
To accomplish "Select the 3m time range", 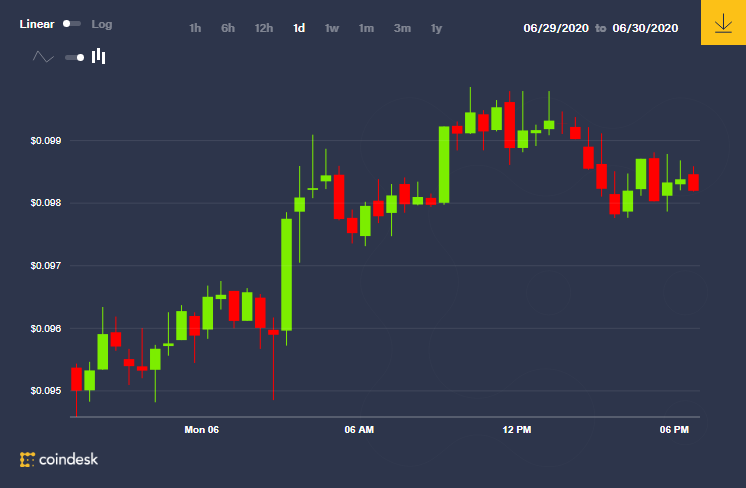I will pyautogui.click(x=402, y=28).
